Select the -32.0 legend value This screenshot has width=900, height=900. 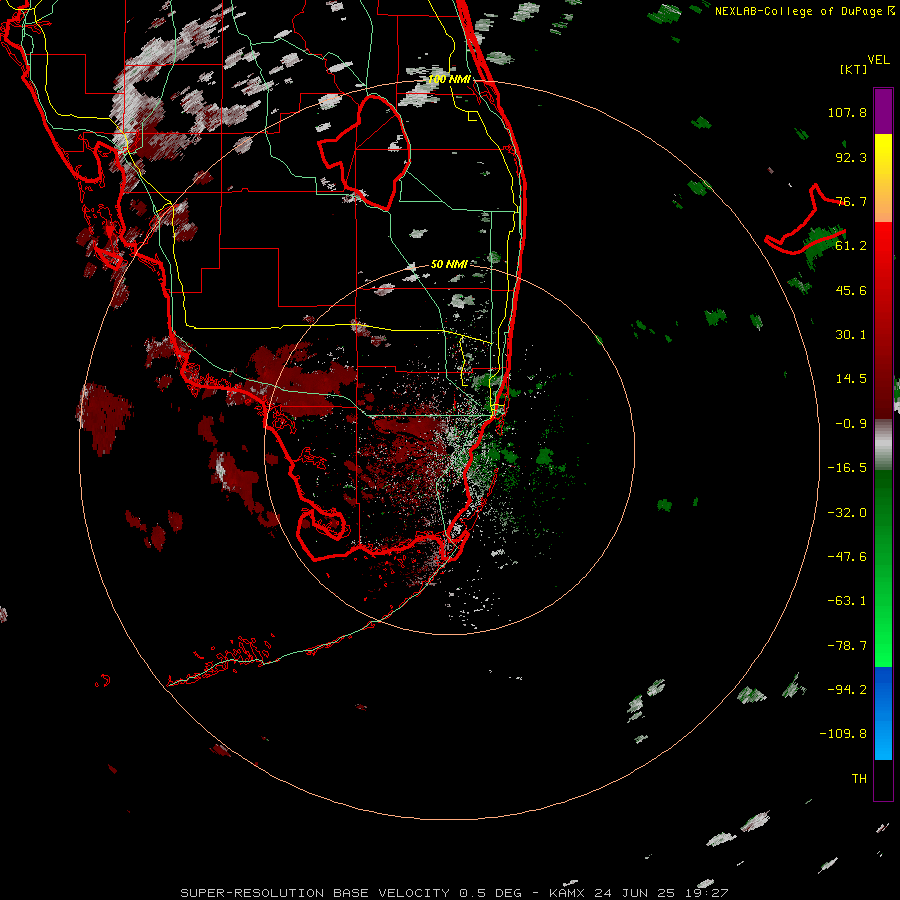pos(847,513)
